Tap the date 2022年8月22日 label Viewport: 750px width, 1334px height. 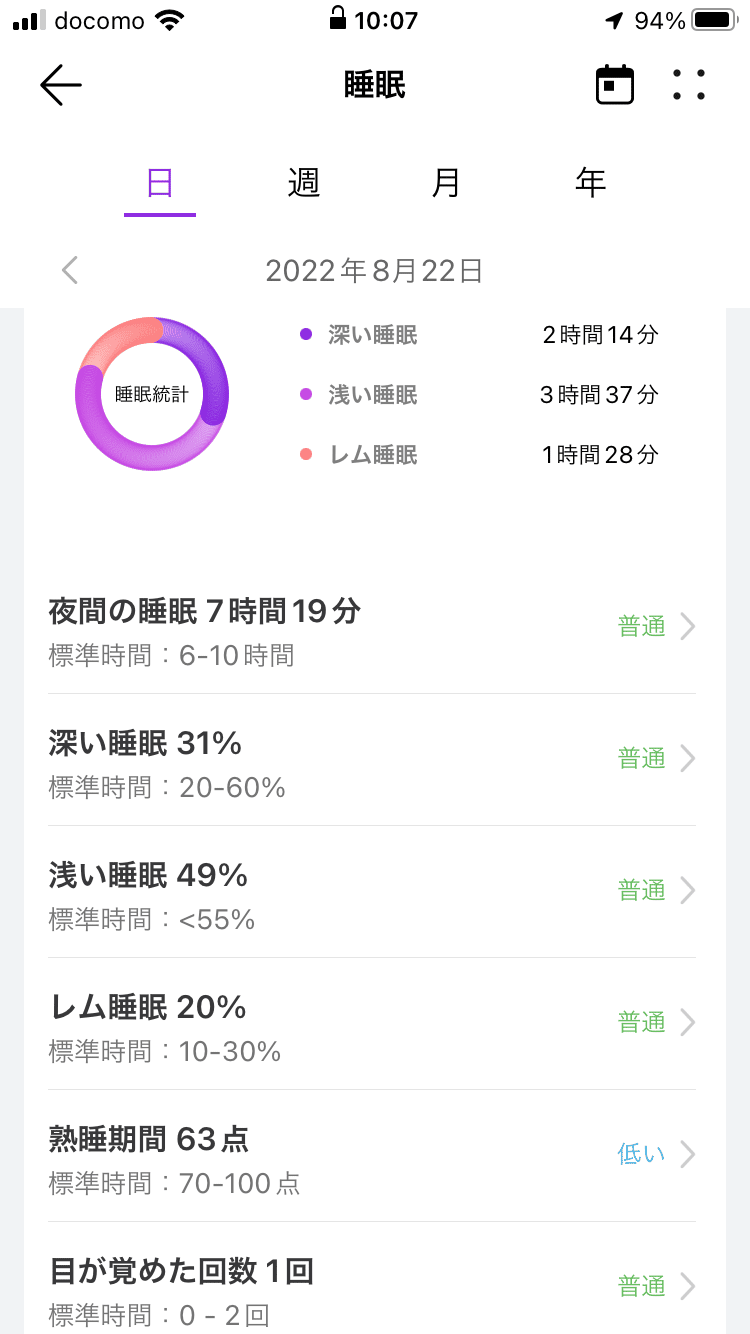(374, 270)
